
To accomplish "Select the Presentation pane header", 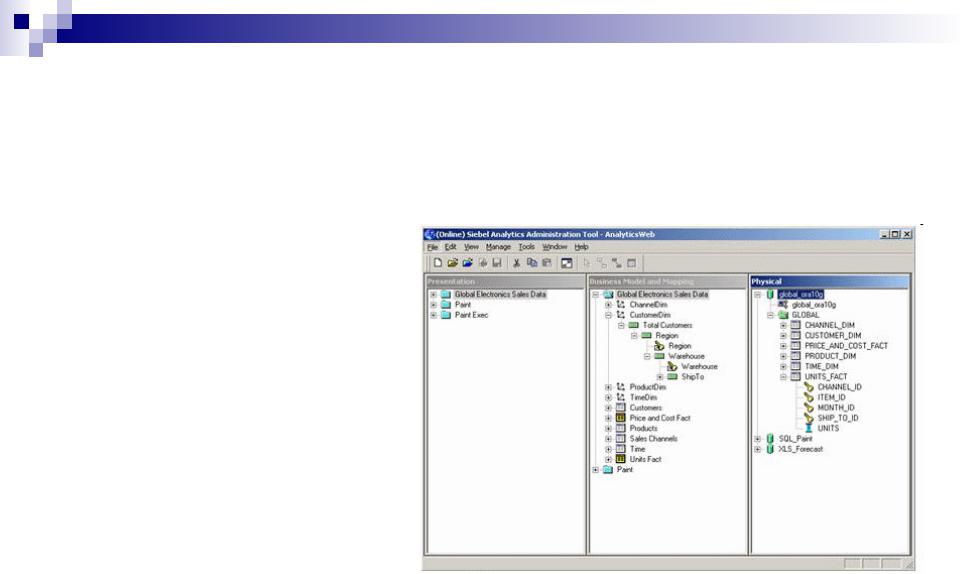I will pyautogui.click(x=506, y=281).
